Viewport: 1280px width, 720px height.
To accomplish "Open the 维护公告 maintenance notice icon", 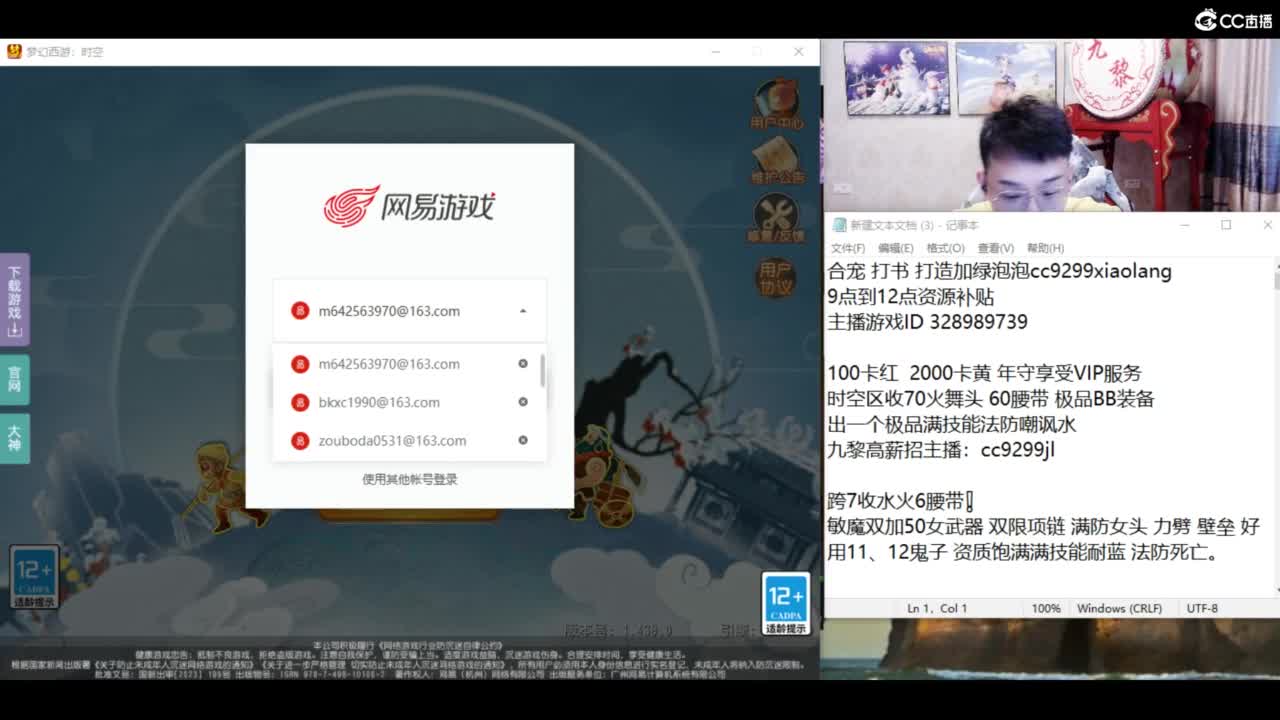I will (x=776, y=160).
